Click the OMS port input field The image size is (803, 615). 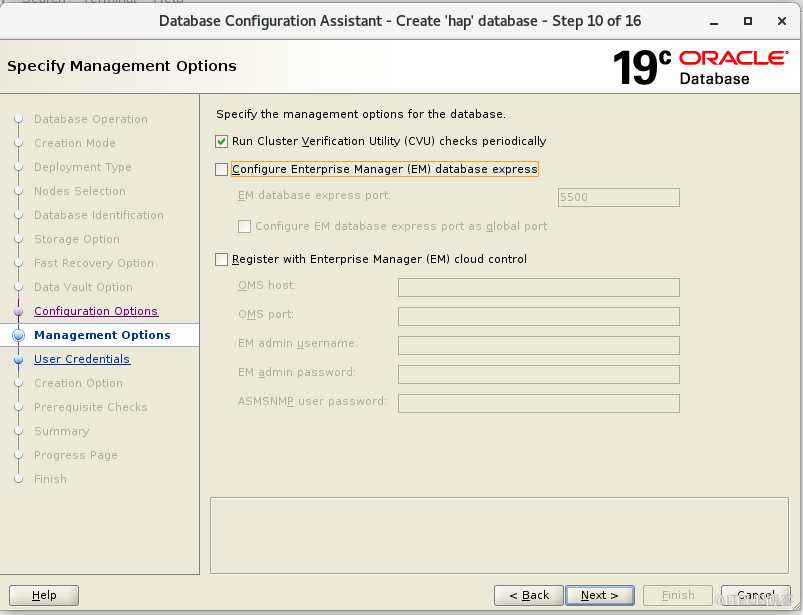[x=539, y=316]
